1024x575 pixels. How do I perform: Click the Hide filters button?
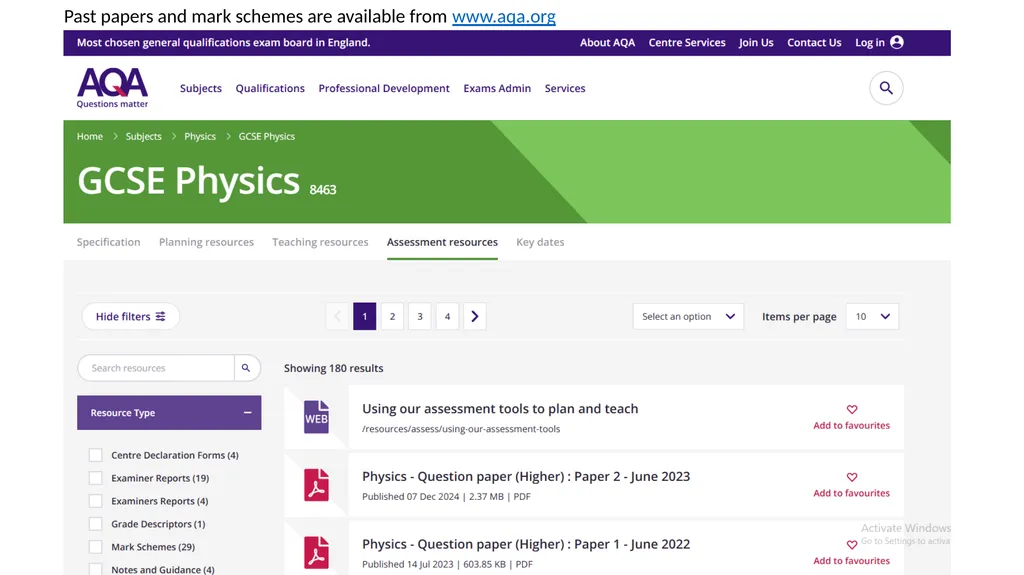(x=131, y=316)
